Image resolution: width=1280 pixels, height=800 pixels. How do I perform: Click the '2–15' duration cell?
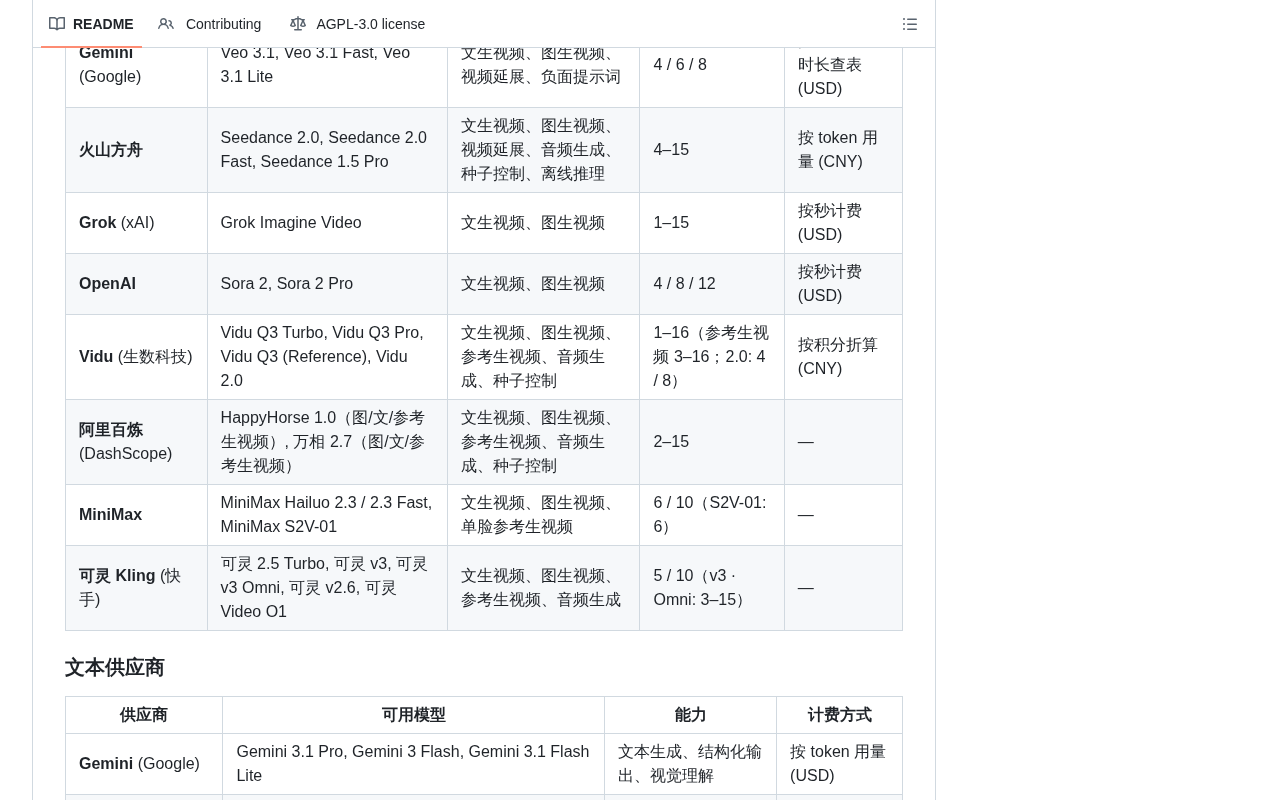tap(712, 442)
